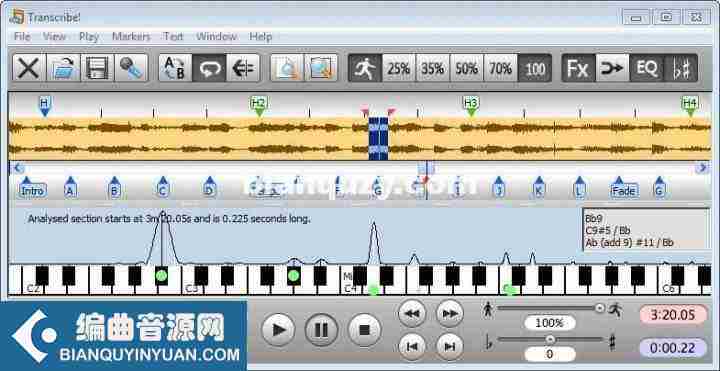Click the Bb9 chord guess

[x=593, y=219]
